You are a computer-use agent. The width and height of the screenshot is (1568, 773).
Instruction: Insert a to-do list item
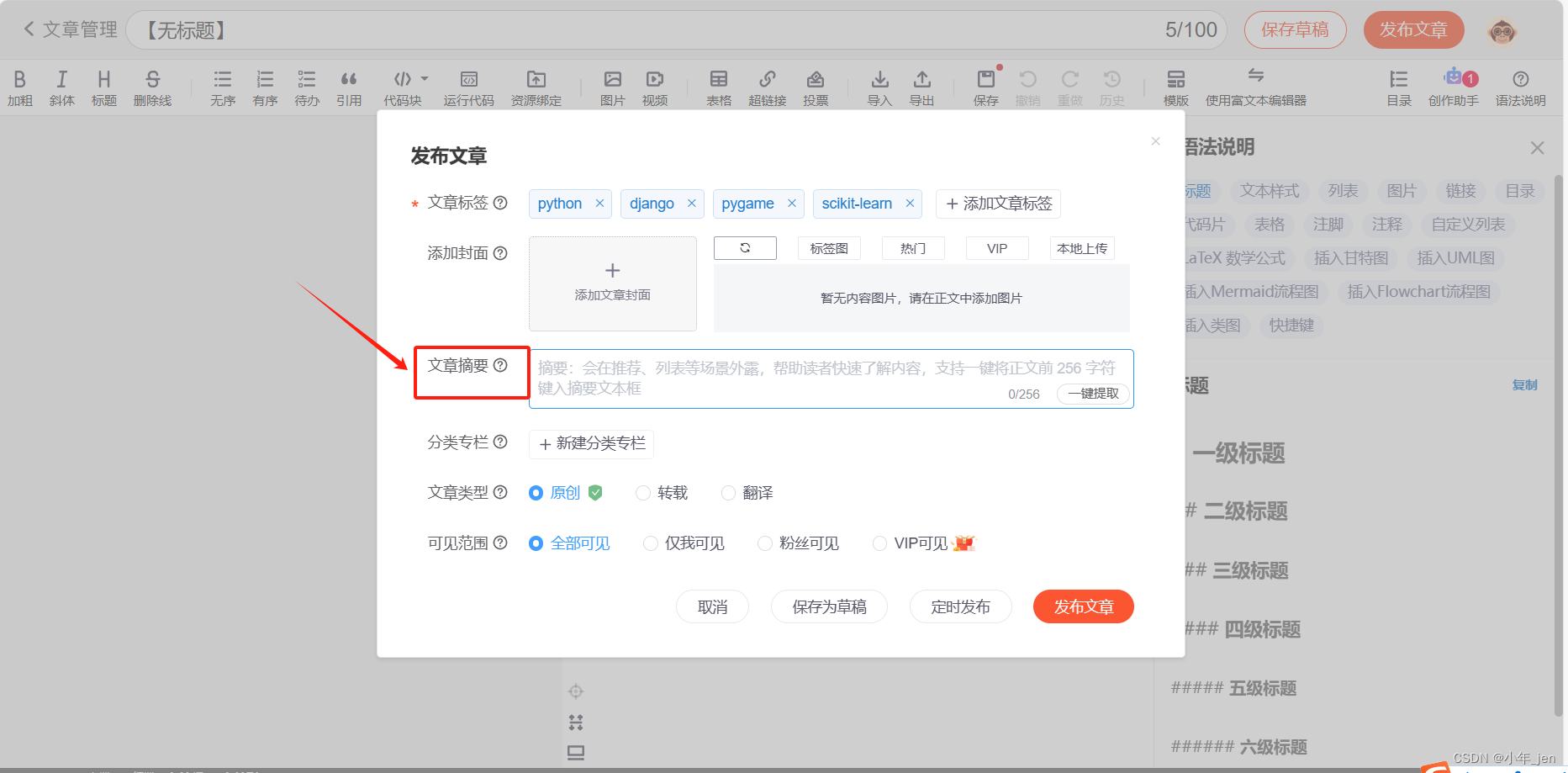[307, 87]
